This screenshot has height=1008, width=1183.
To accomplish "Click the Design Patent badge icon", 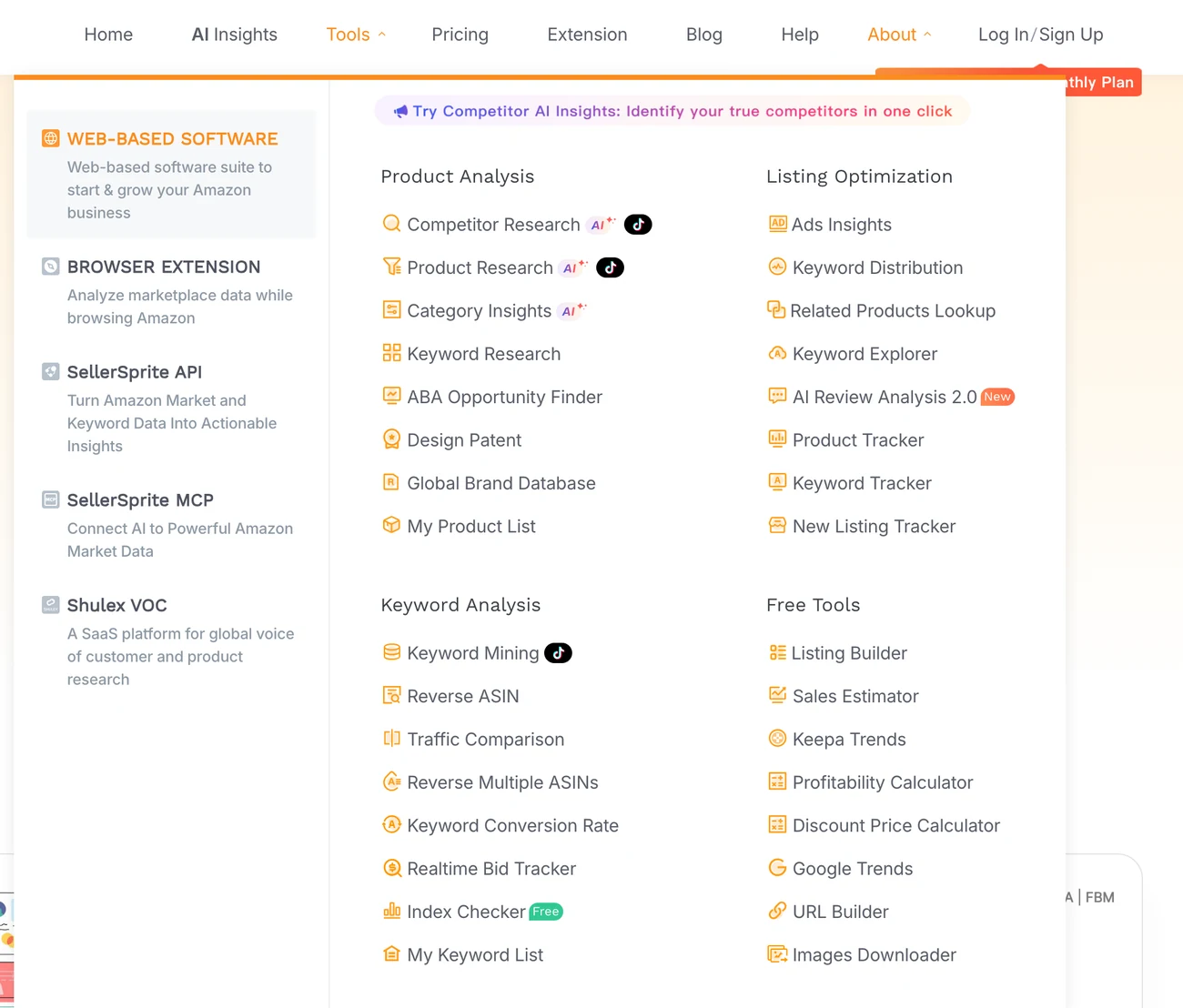I will (x=391, y=439).
